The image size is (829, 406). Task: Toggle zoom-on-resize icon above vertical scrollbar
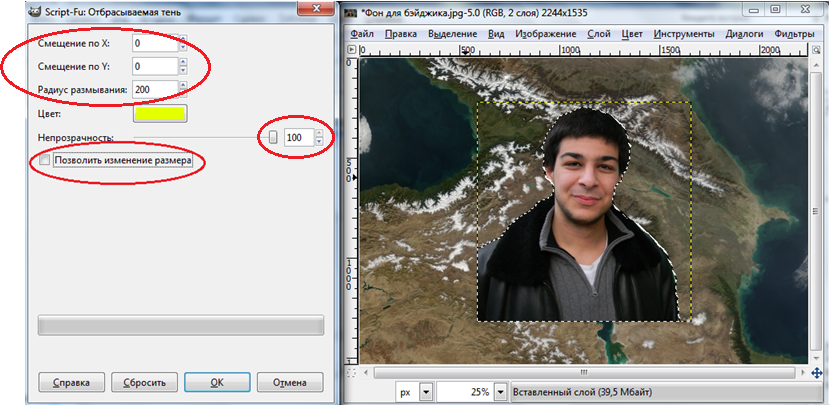816,50
